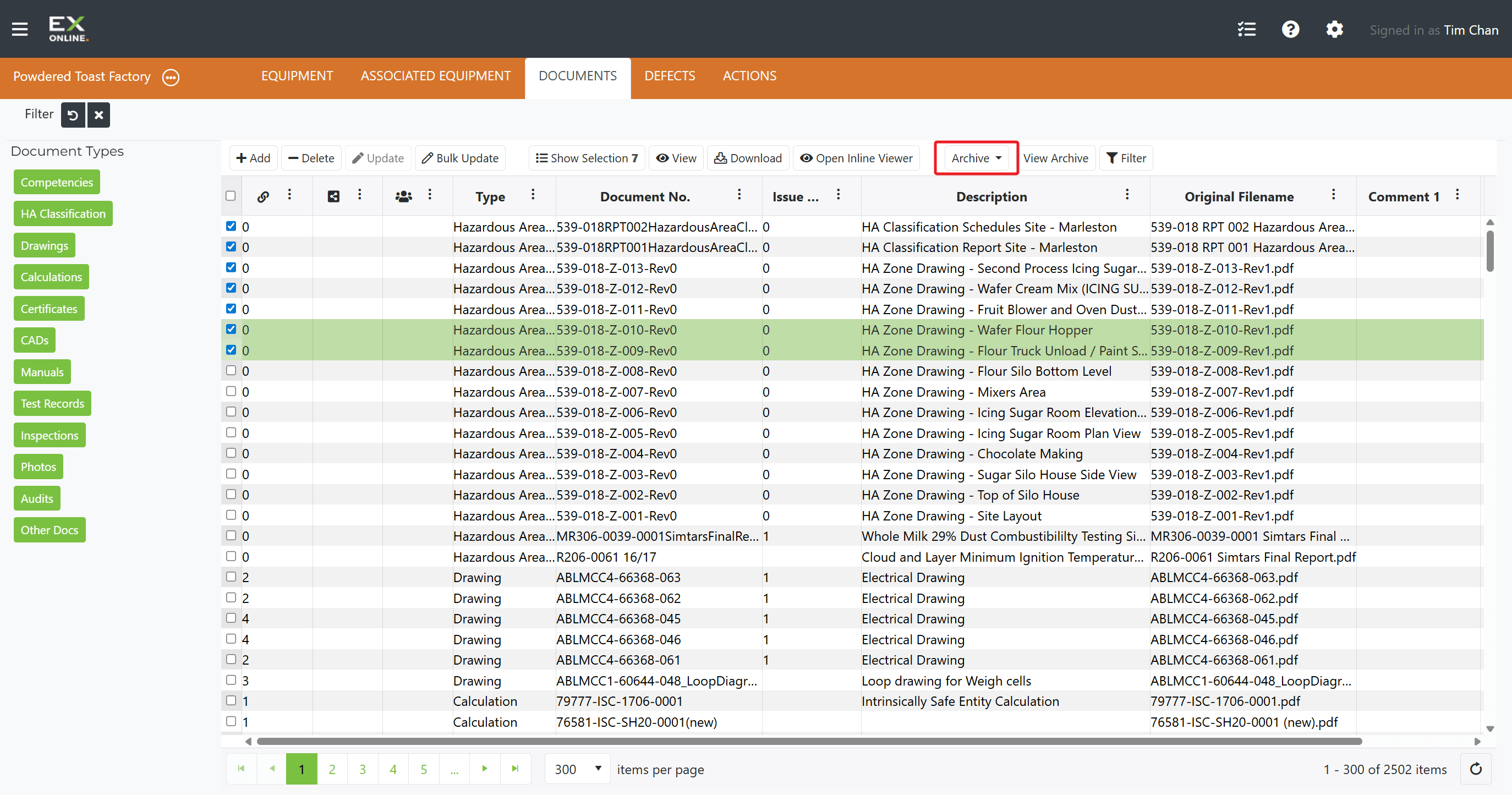Click the Download button
Image resolution: width=1512 pixels, height=795 pixels.
tap(748, 158)
